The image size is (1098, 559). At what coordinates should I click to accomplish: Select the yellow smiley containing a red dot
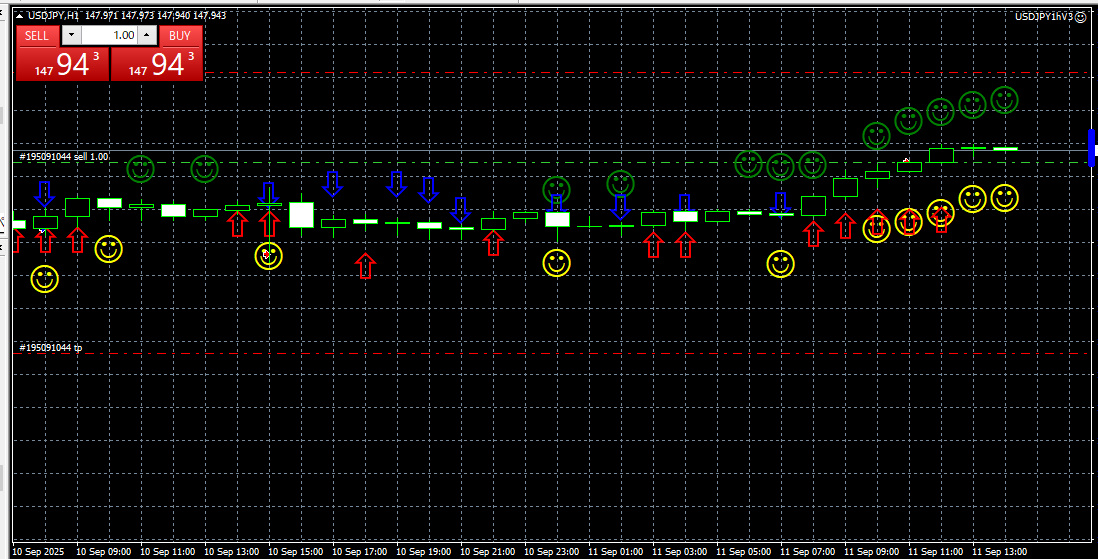click(x=268, y=256)
